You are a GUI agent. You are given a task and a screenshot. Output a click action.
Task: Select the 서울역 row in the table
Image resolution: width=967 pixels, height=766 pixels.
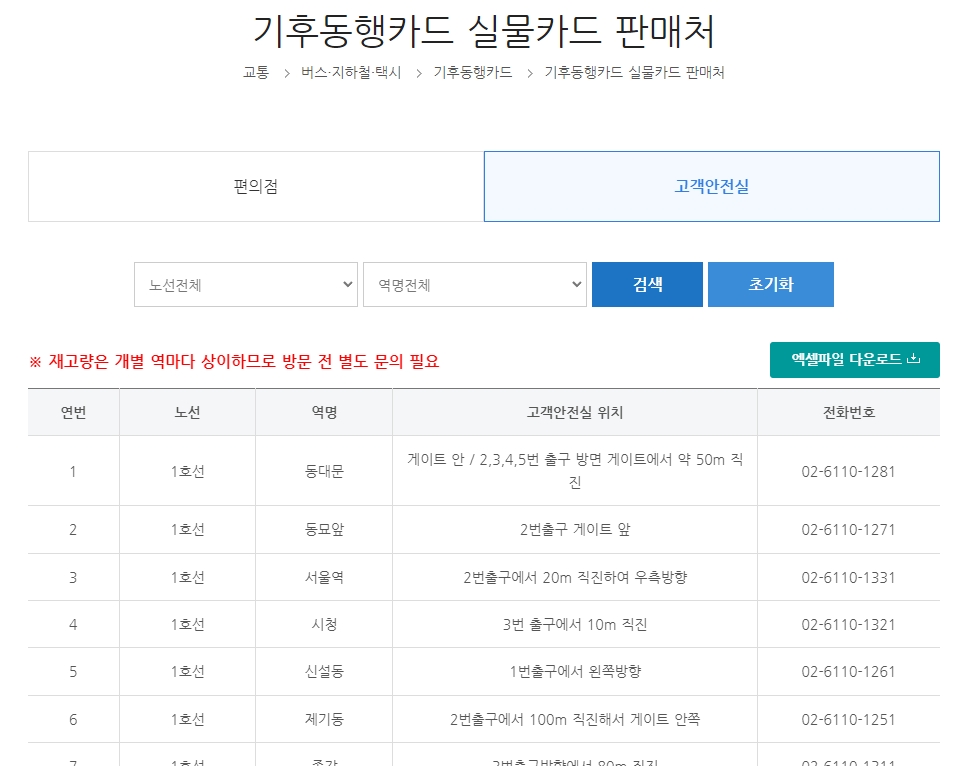pyautogui.click(x=324, y=577)
